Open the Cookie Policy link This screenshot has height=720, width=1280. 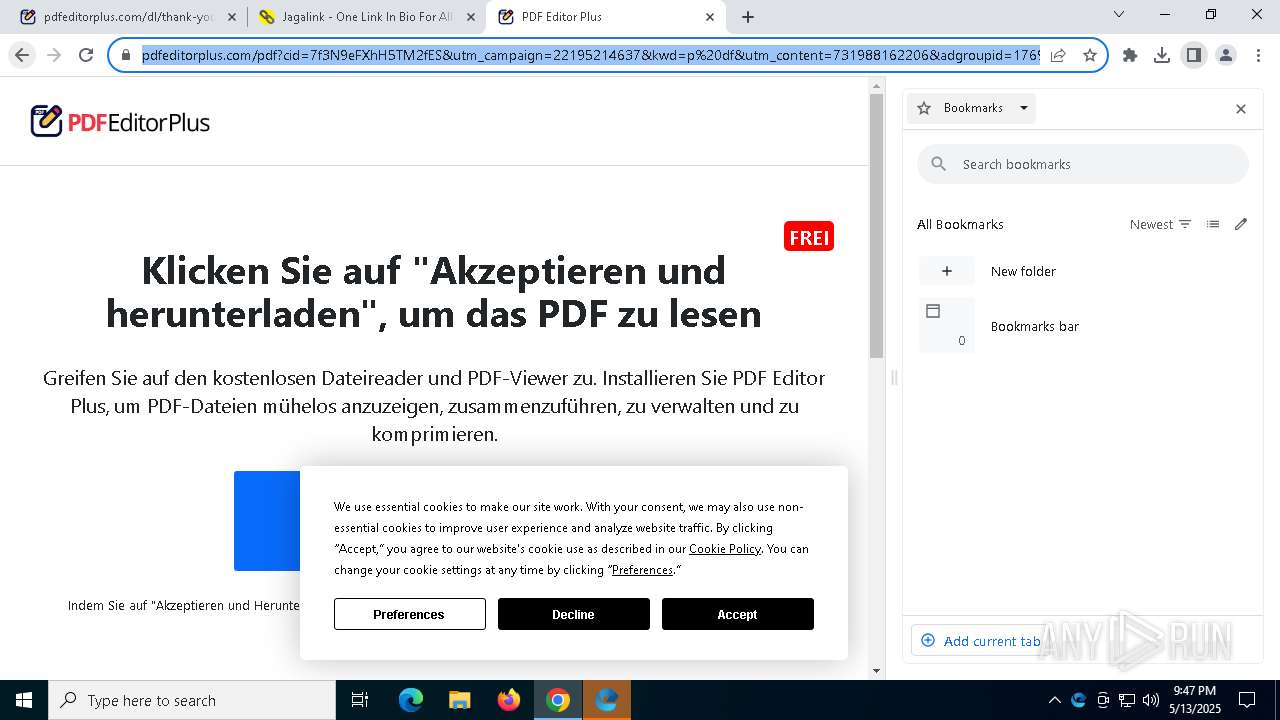(x=725, y=549)
